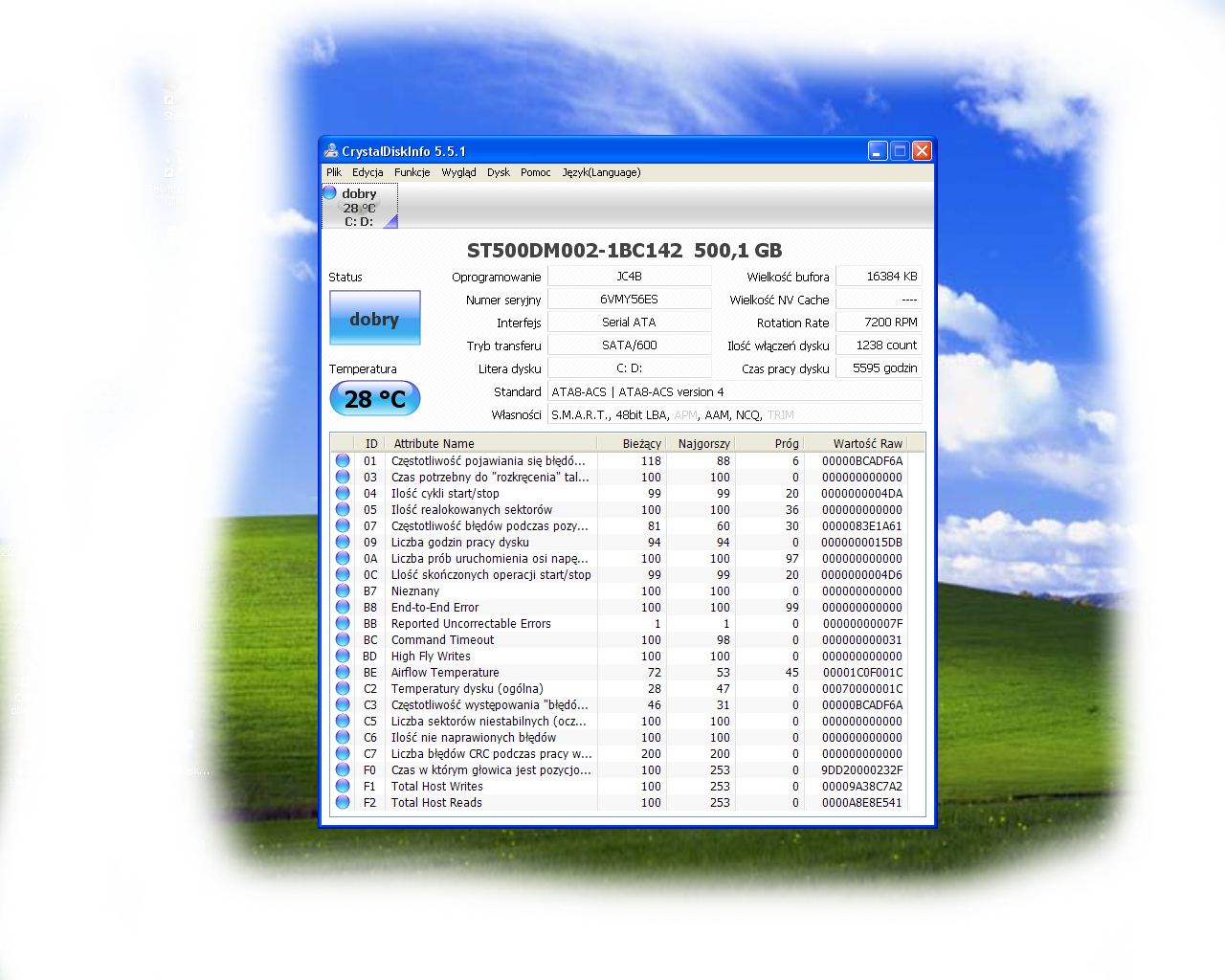Click the status orb for attribute 03
Screen dimensions: 1225x980
click(x=343, y=477)
